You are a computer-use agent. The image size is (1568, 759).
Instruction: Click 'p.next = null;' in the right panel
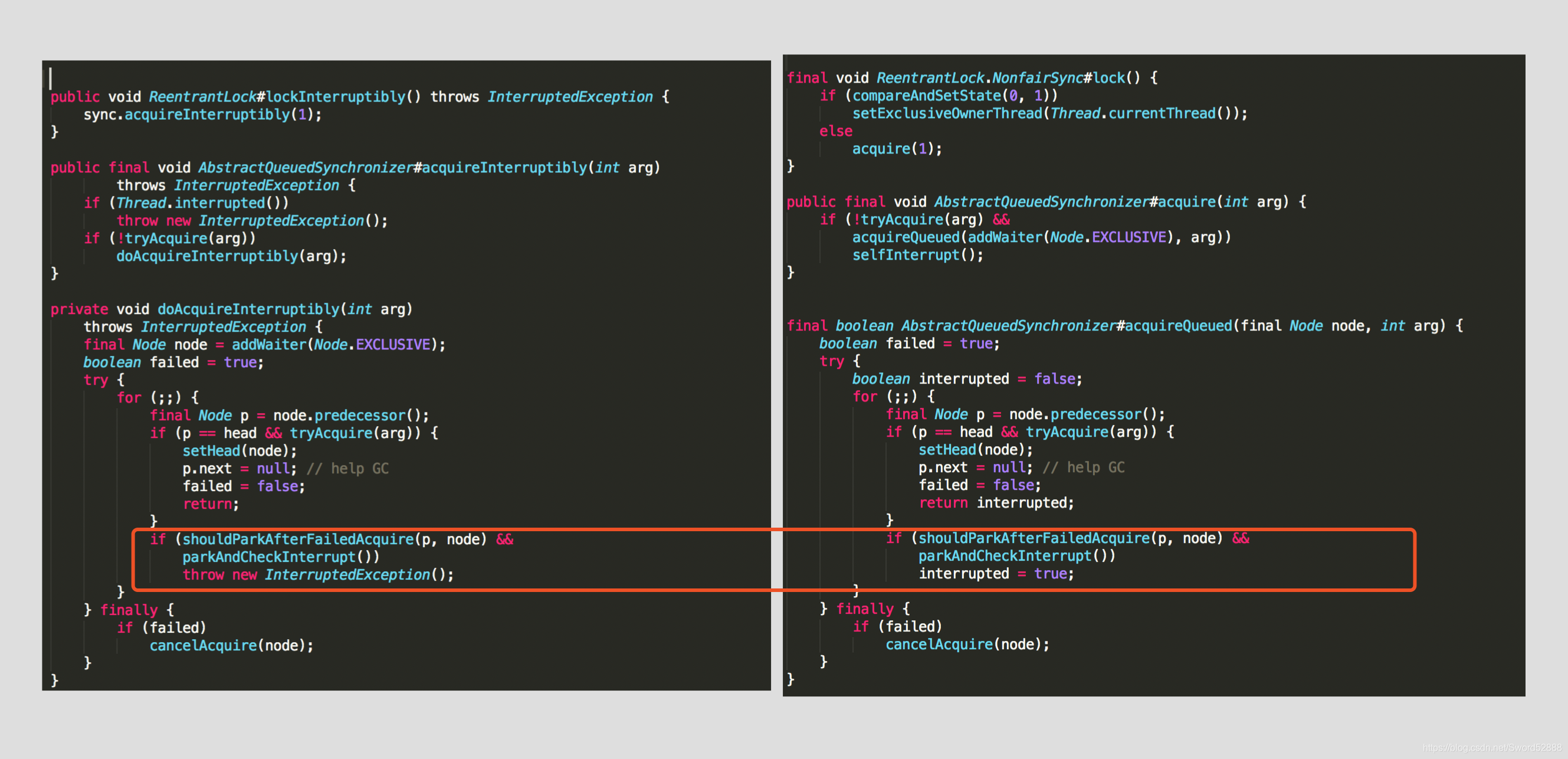click(x=975, y=467)
